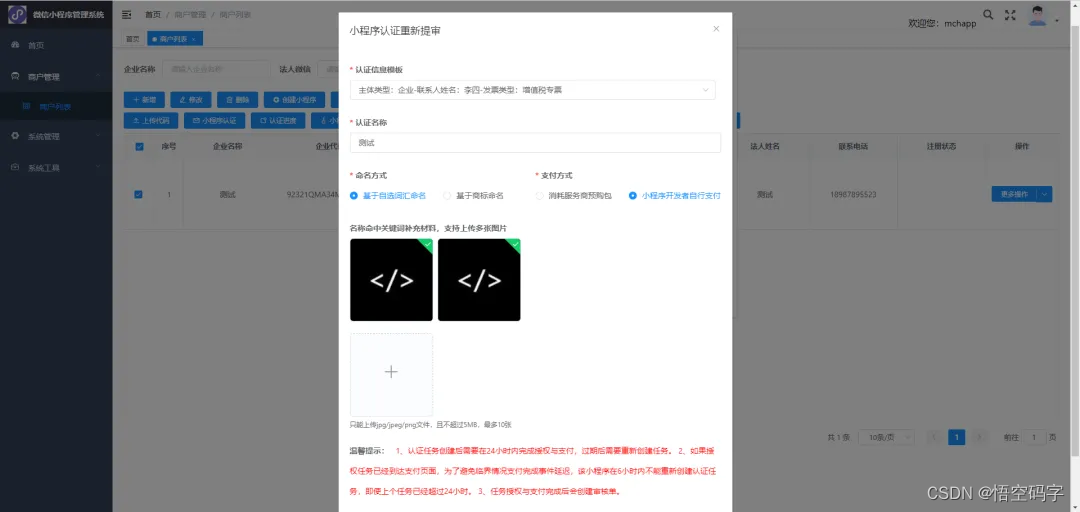The height and width of the screenshot is (512, 1080).
Task: Expand the 系统管理 sidebar menu
Action: (x=56, y=136)
